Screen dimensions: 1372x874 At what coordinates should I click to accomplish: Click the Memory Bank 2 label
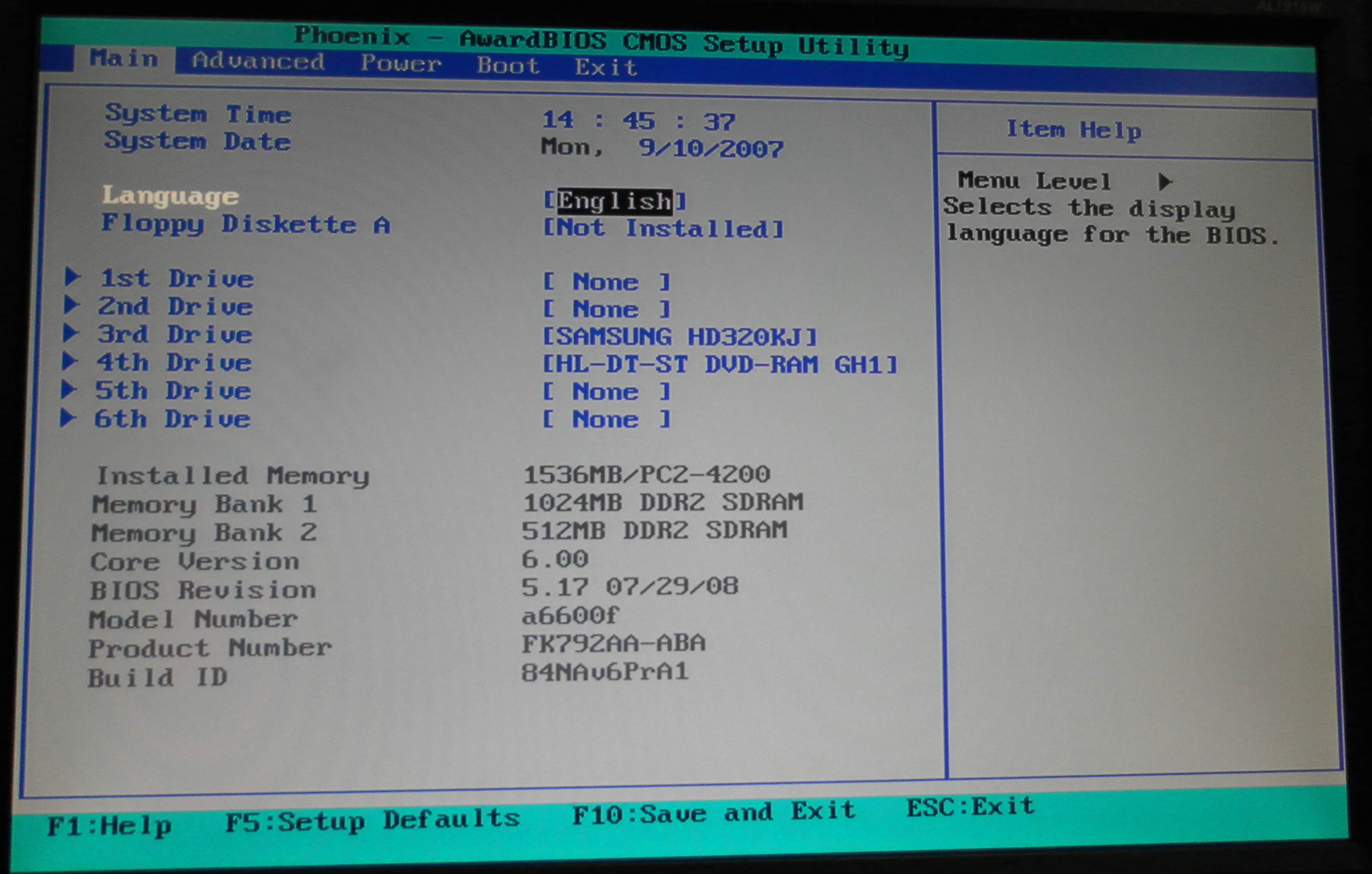(x=204, y=532)
